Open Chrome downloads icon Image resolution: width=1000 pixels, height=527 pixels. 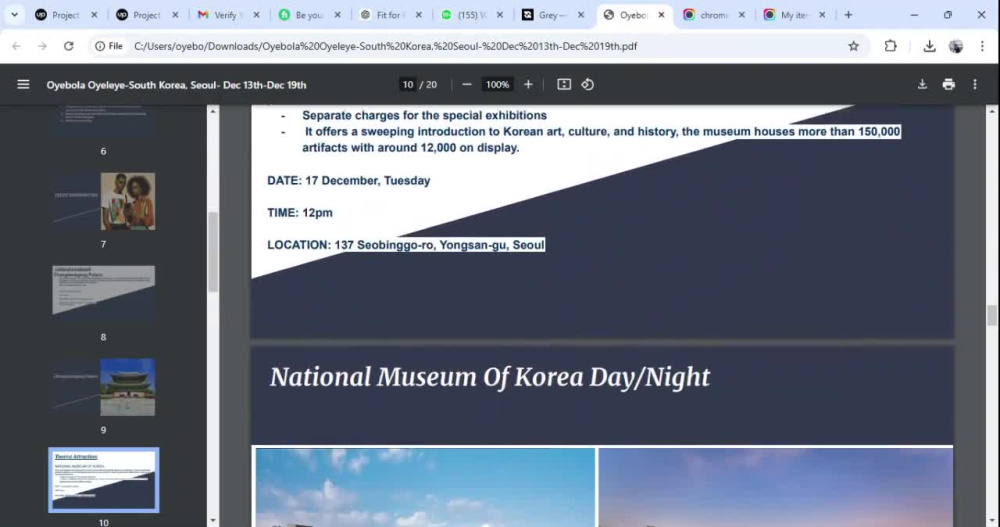[929, 46]
